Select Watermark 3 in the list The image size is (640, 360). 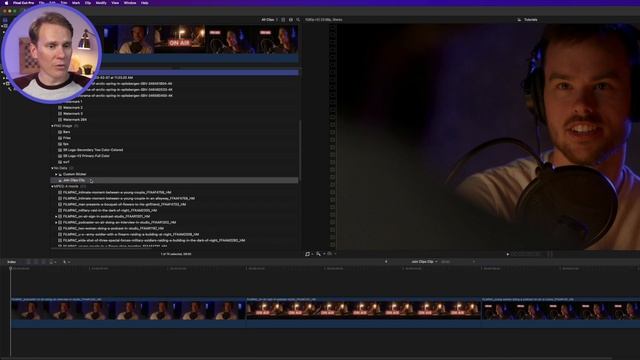(x=73, y=113)
